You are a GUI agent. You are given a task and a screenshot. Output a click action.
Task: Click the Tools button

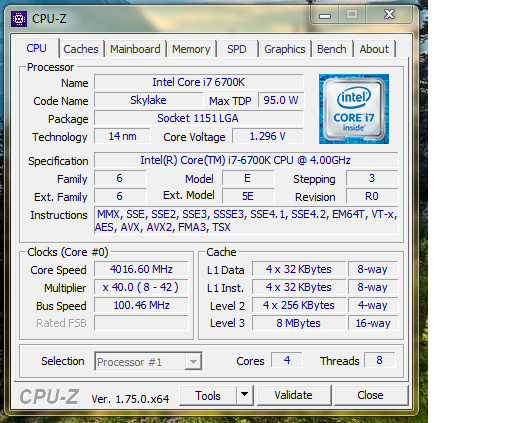click(x=208, y=396)
